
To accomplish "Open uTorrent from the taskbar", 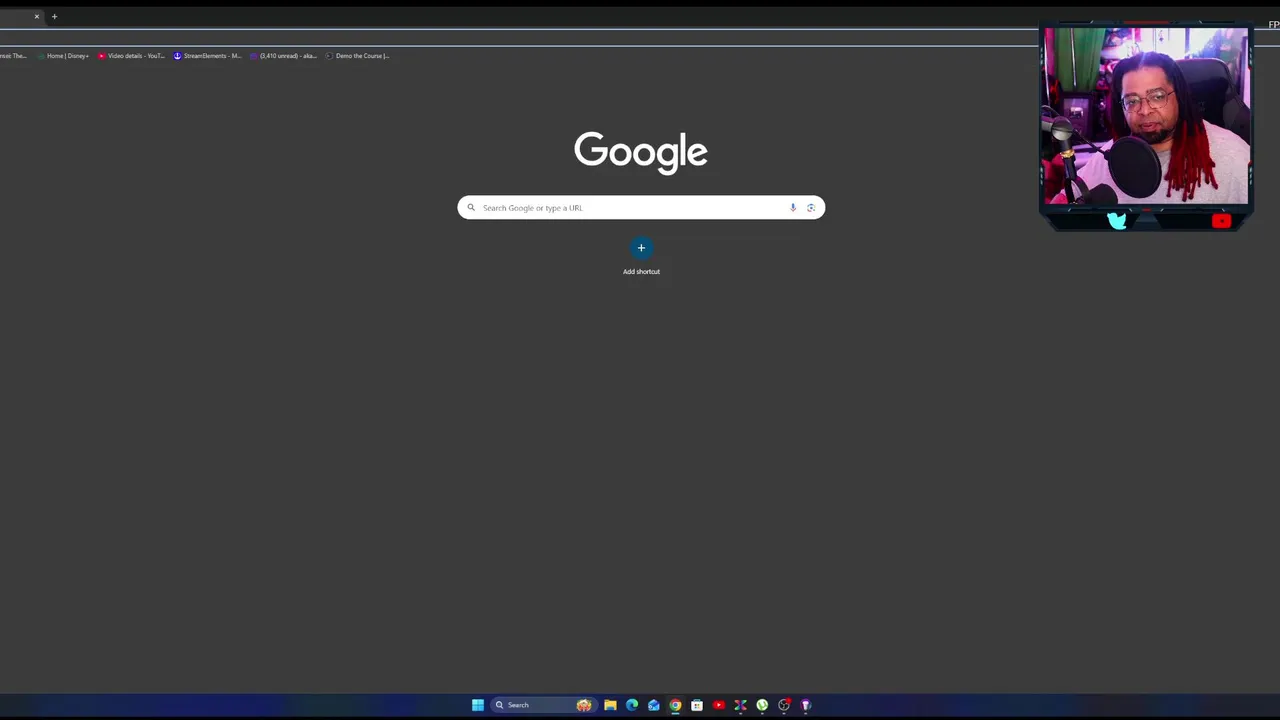I will [x=762, y=705].
